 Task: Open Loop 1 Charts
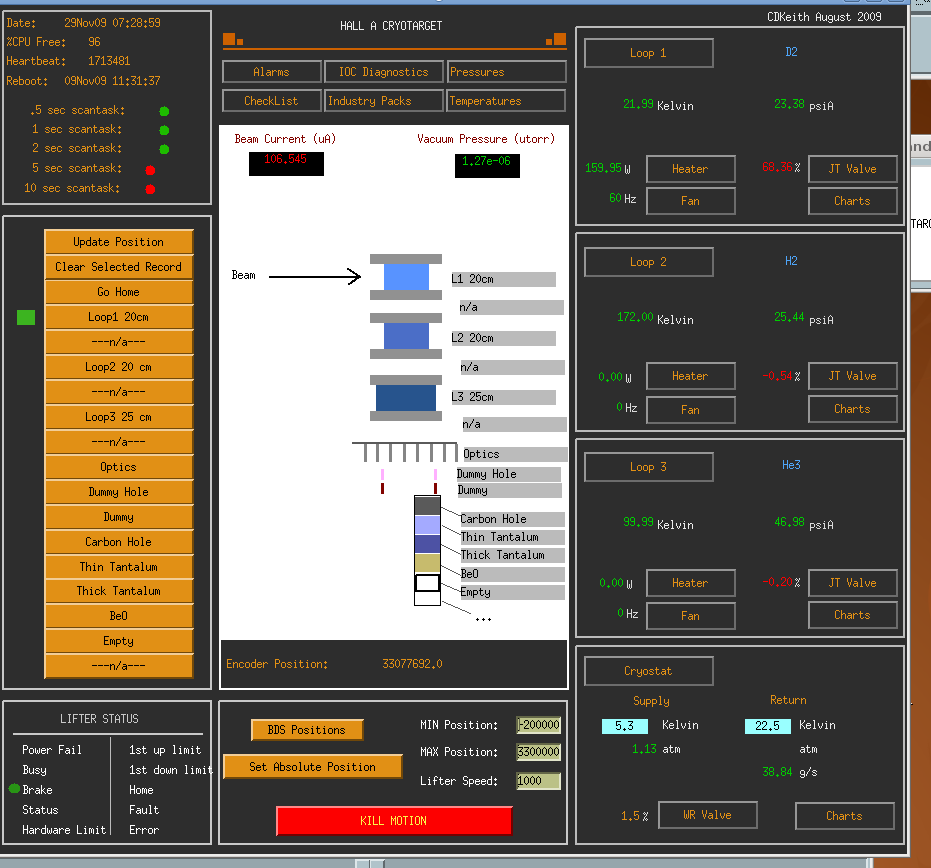(x=853, y=201)
